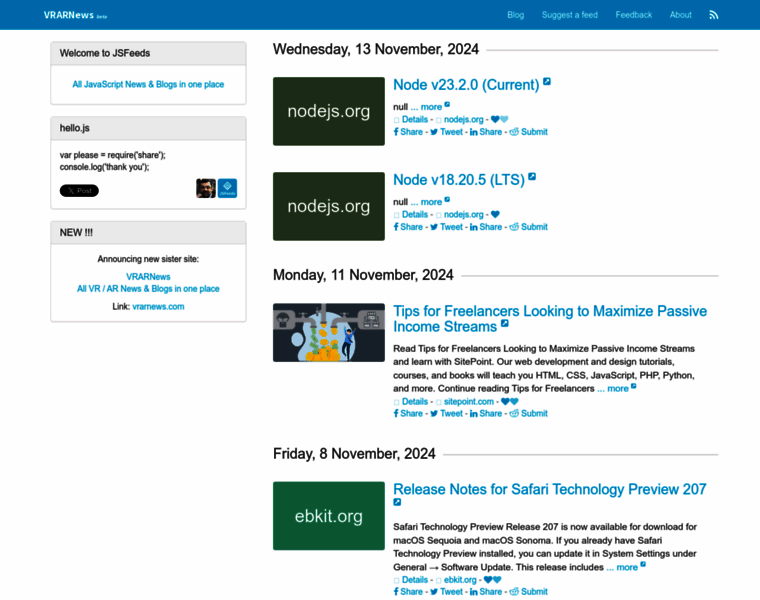Go to the About page
The image size is (760, 600).
coord(681,15)
